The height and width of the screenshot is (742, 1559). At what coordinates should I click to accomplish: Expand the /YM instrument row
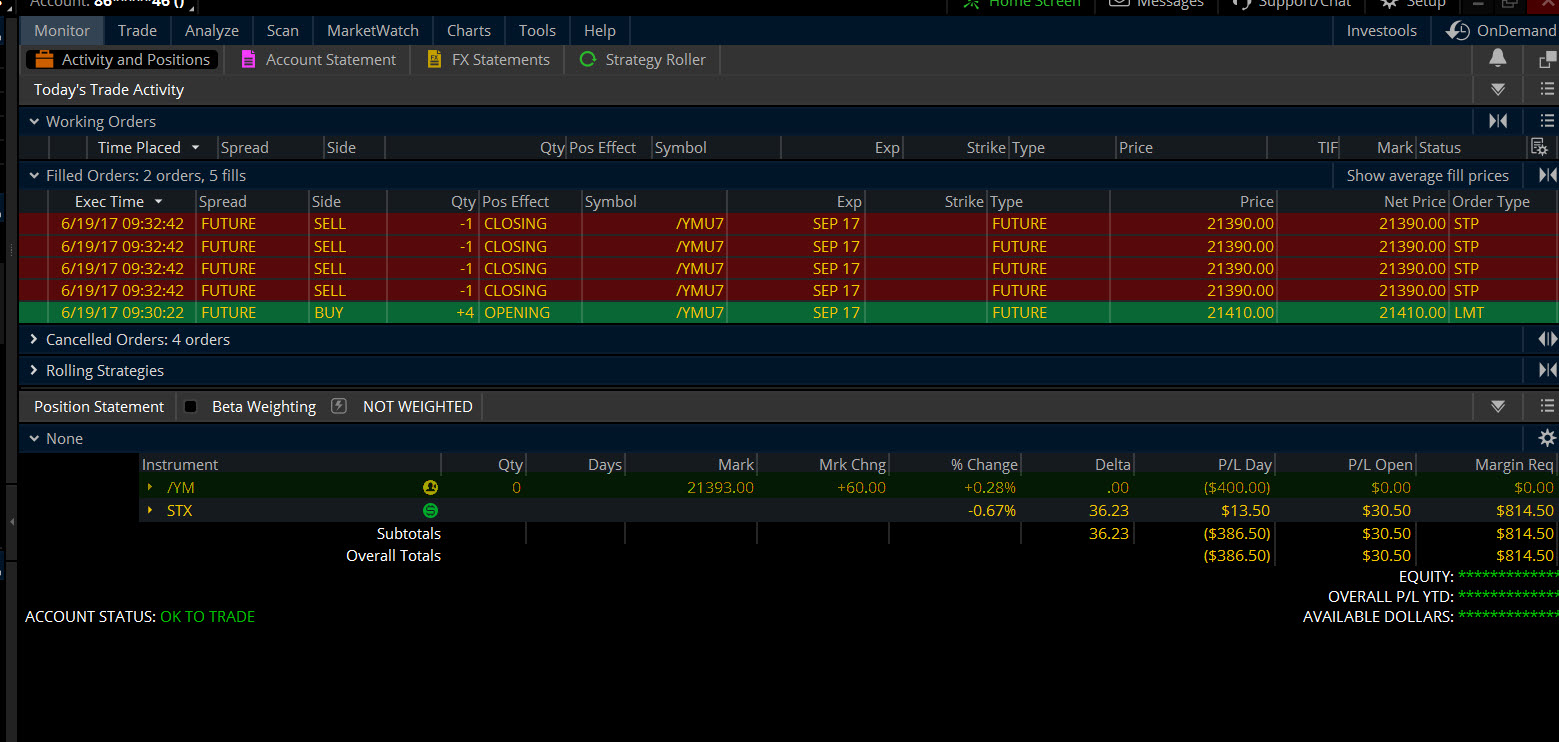pos(150,487)
